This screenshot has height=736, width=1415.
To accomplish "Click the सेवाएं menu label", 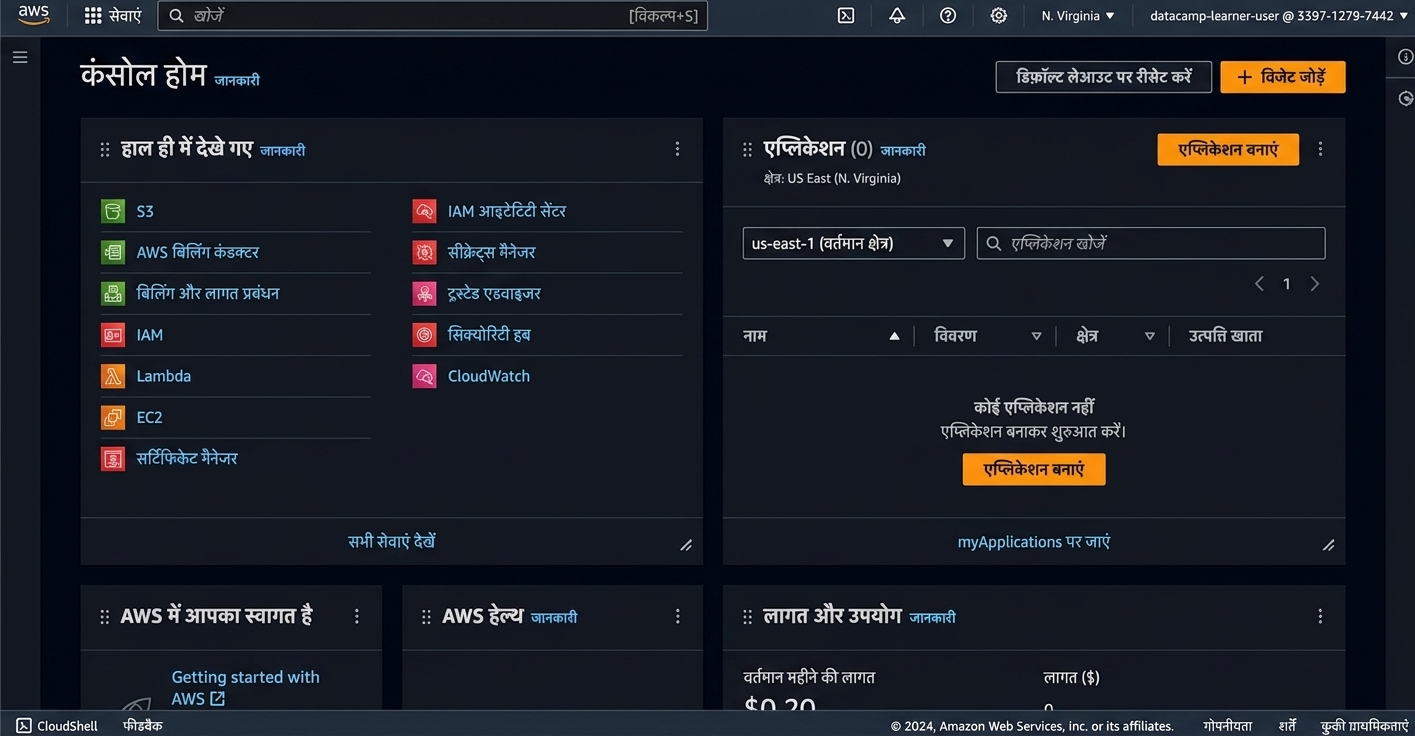I will (x=125, y=16).
